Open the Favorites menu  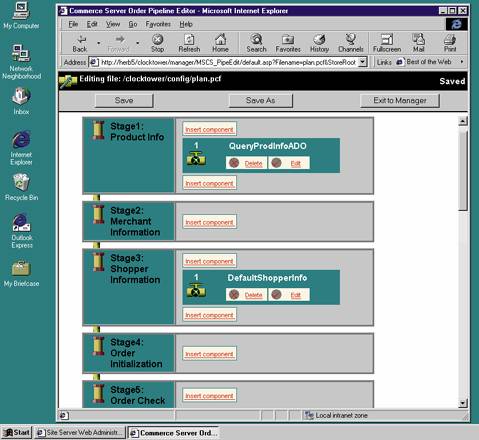pyautogui.click(x=158, y=24)
